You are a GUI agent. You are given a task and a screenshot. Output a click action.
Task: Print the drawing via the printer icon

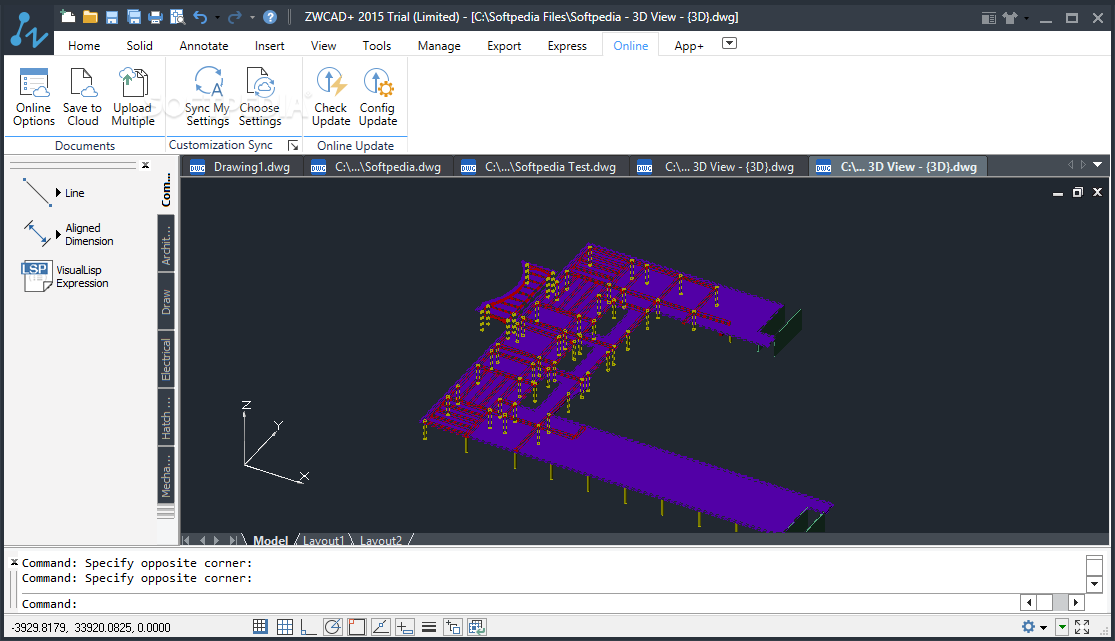point(155,17)
